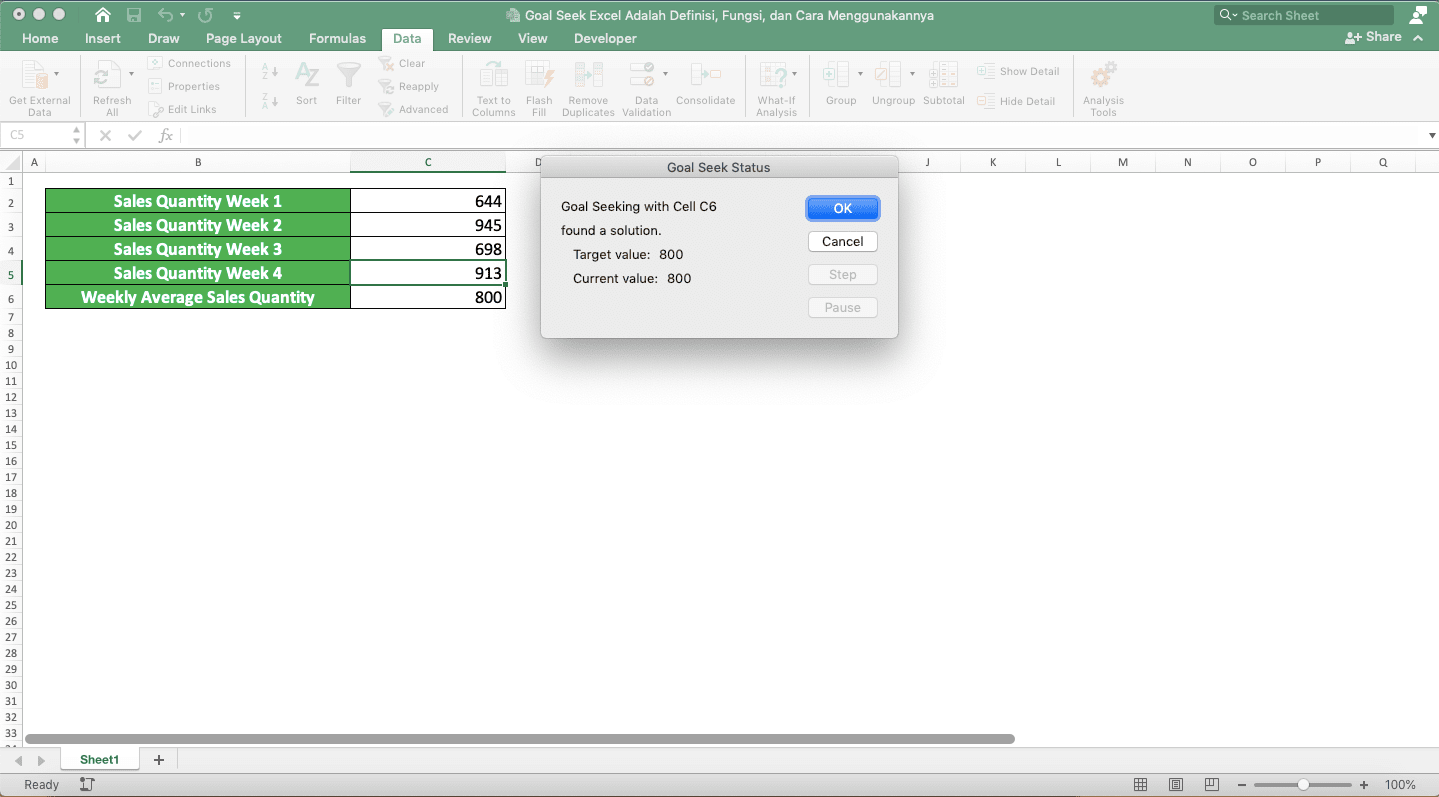Click OK in Goal Seek Status
This screenshot has height=797, width=1439.
(843, 208)
